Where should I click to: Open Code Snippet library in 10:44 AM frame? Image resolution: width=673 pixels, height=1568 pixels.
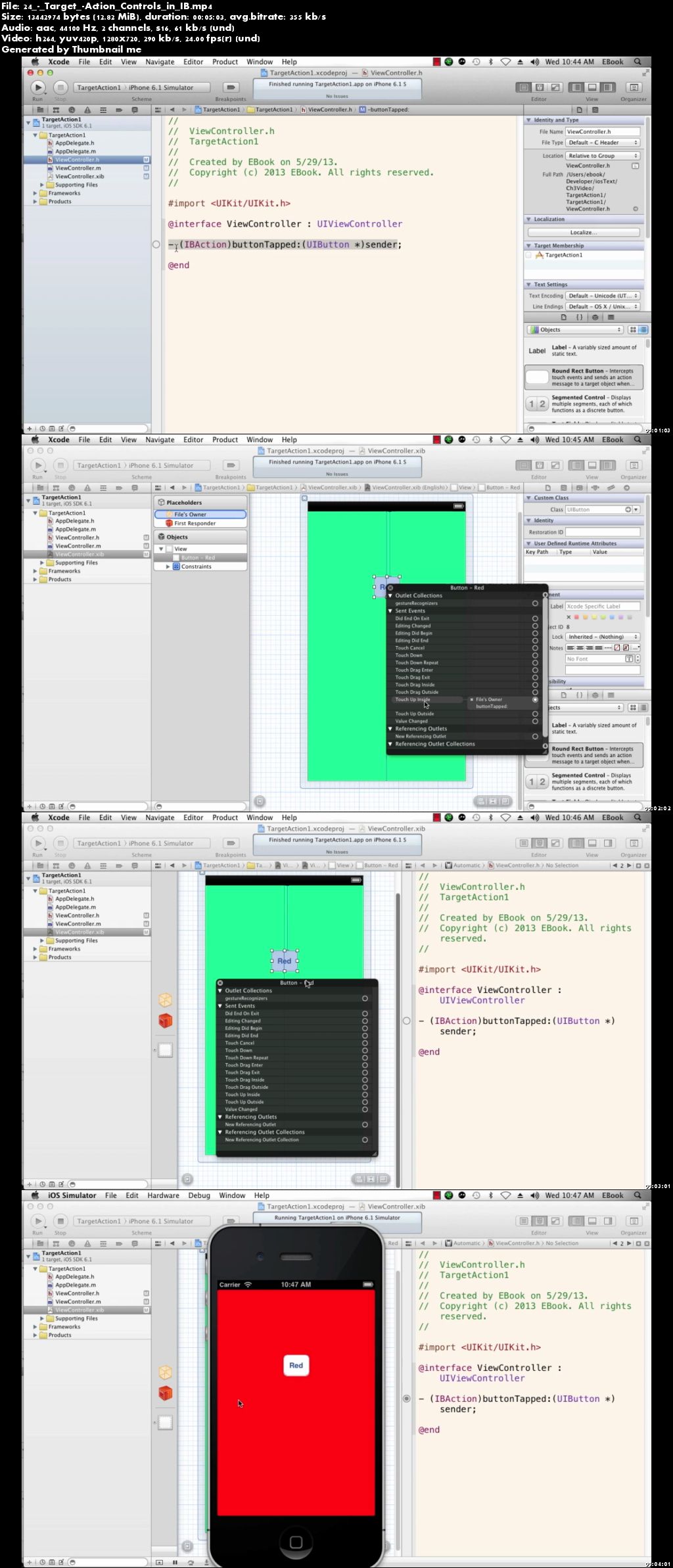tap(579, 317)
